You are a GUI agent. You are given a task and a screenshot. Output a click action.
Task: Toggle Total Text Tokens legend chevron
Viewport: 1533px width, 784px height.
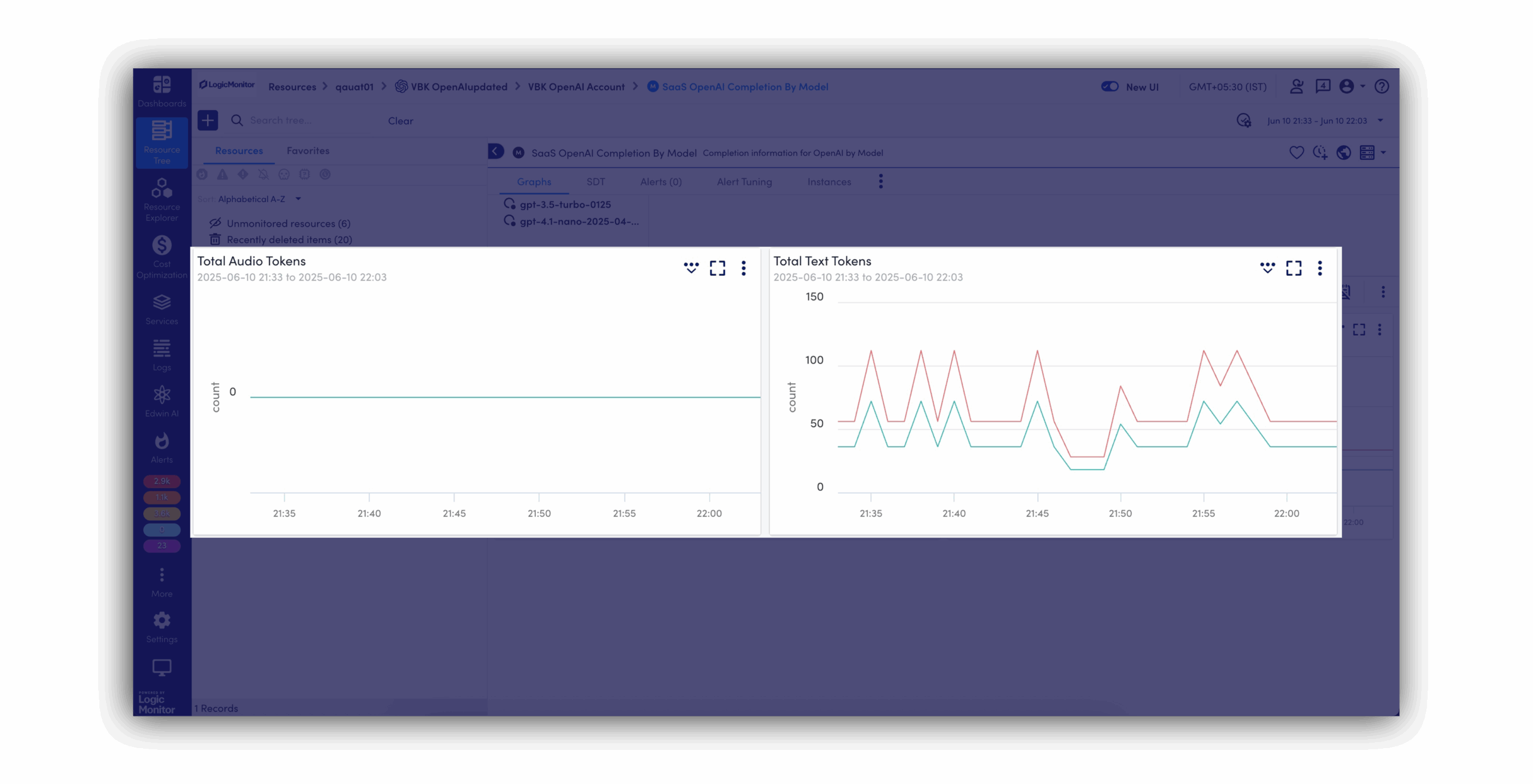1267,268
